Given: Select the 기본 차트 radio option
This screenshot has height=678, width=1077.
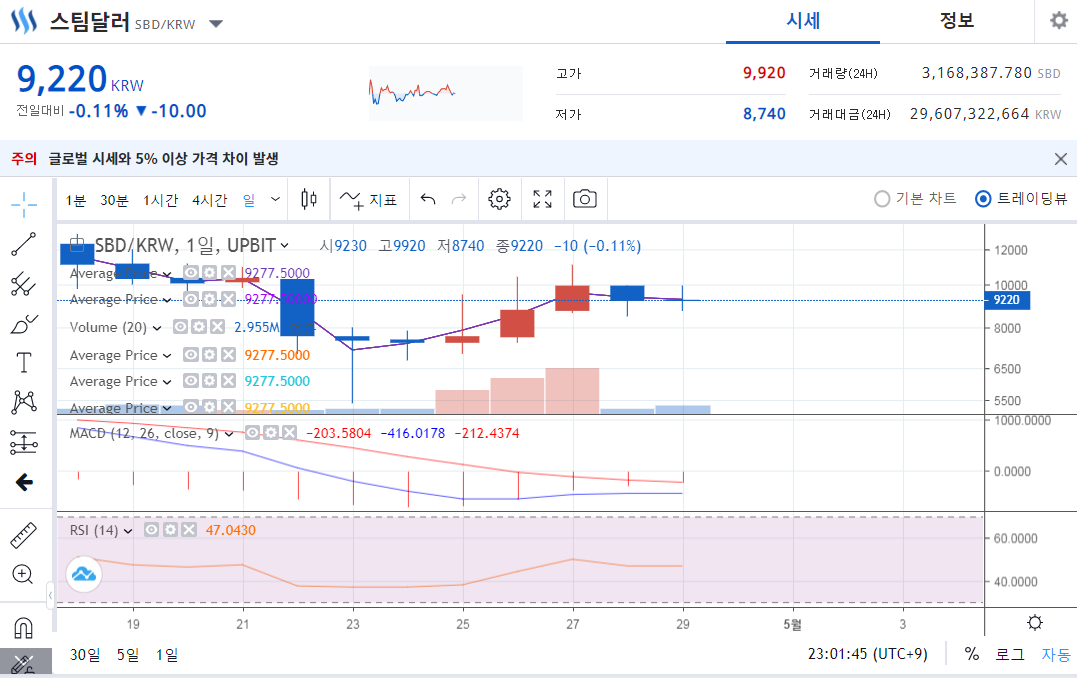Looking at the screenshot, I should click(x=915, y=199).
